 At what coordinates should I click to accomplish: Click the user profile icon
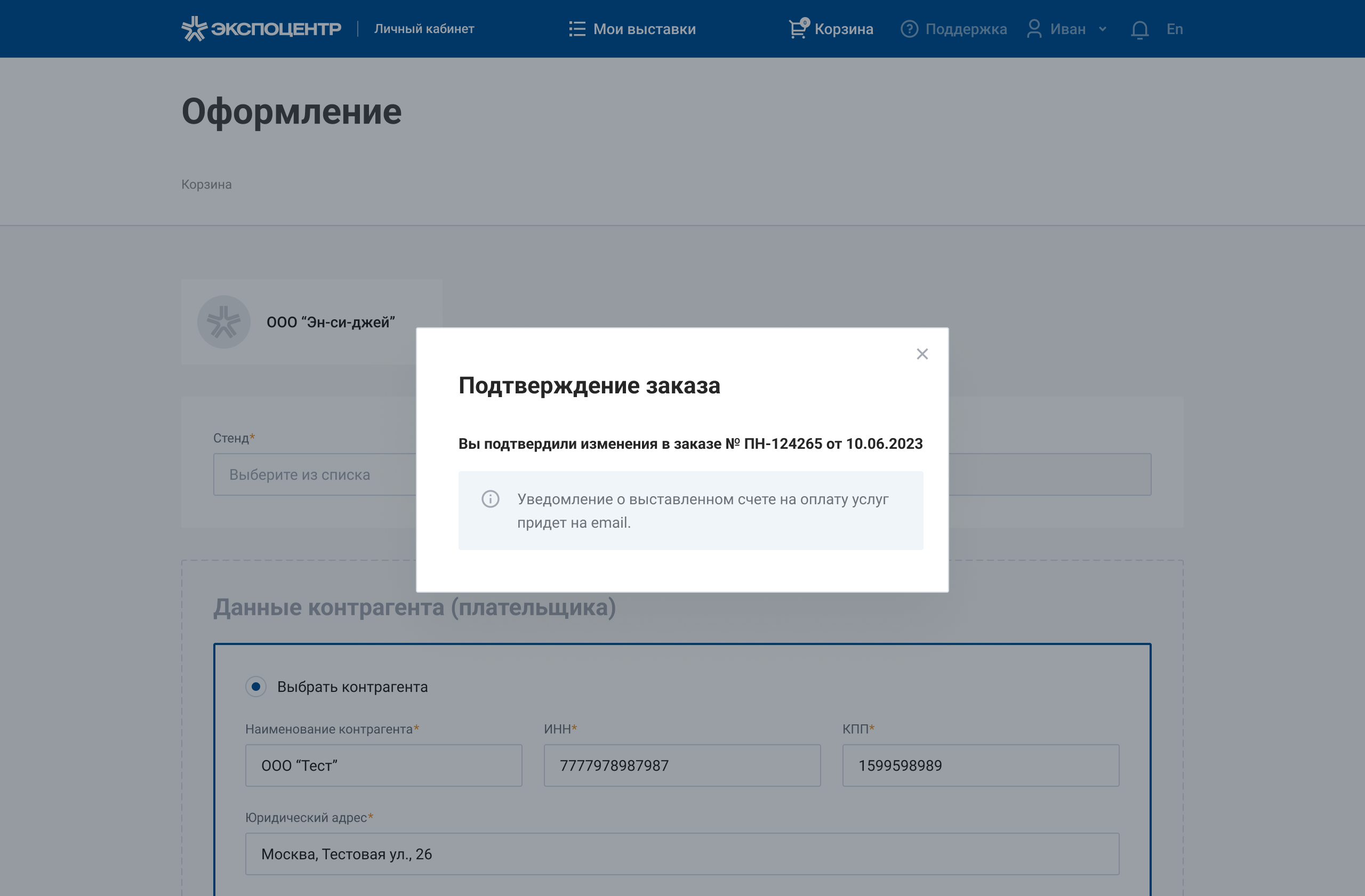tap(1034, 29)
